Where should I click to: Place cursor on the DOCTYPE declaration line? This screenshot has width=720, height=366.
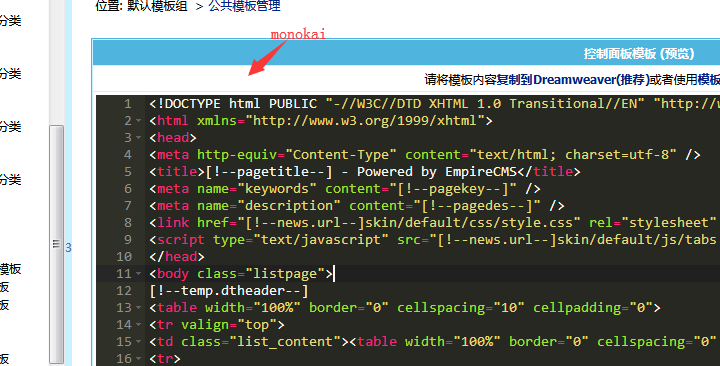[x=434, y=104]
